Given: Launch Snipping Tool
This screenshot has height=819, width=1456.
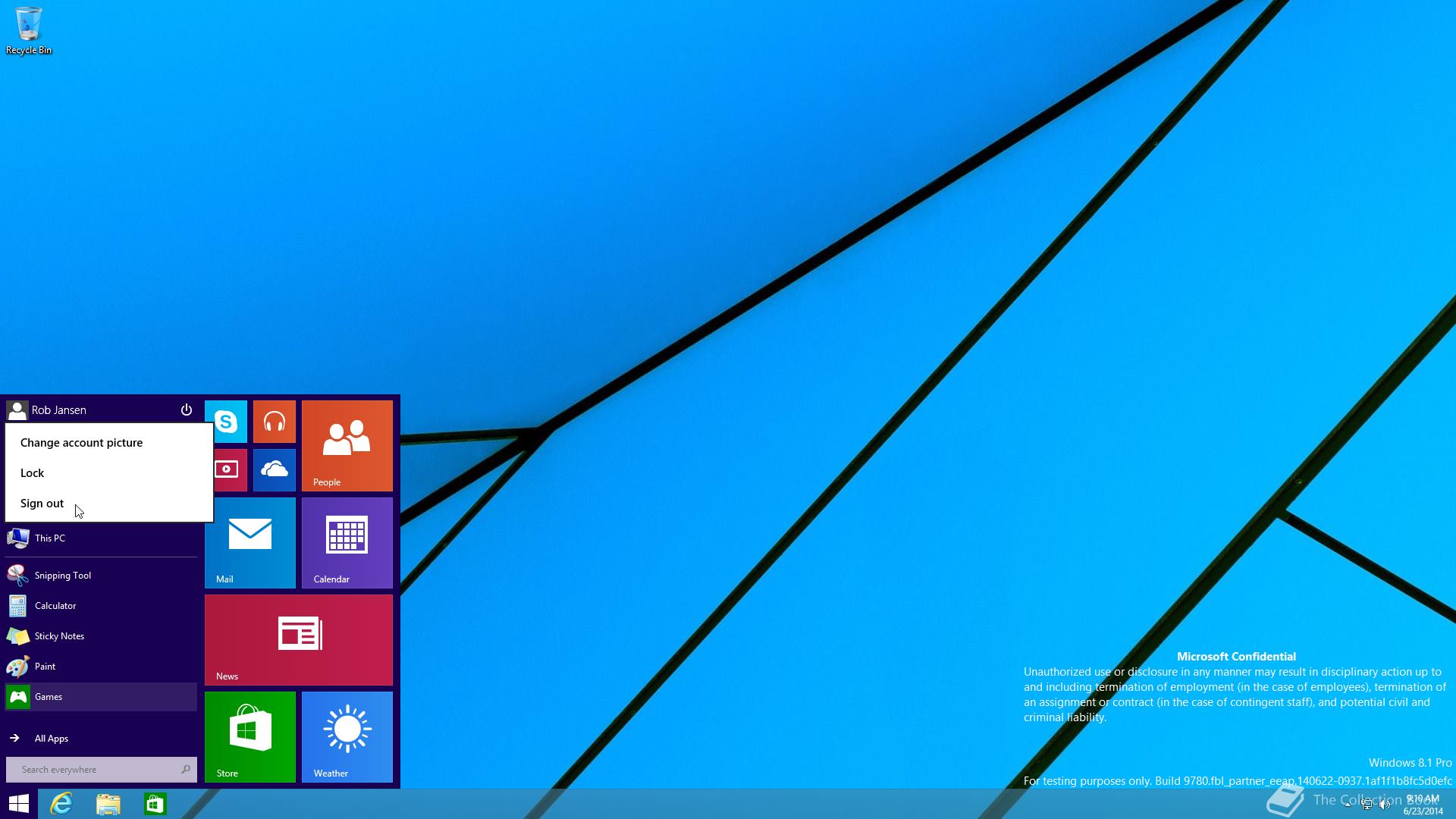Looking at the screenshot, I should coord(102,576).
